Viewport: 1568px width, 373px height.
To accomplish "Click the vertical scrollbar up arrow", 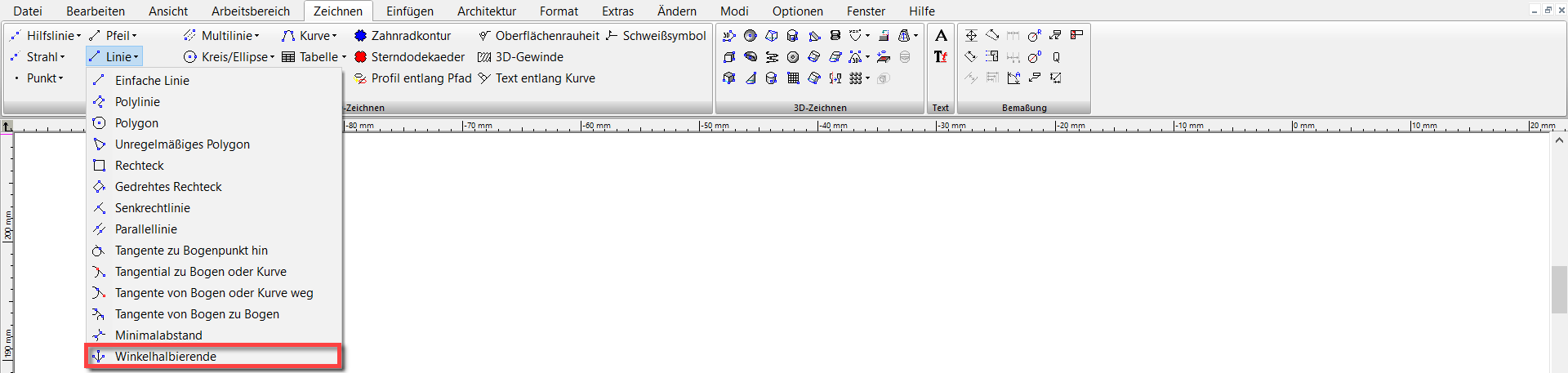I will coord(1559,140).
